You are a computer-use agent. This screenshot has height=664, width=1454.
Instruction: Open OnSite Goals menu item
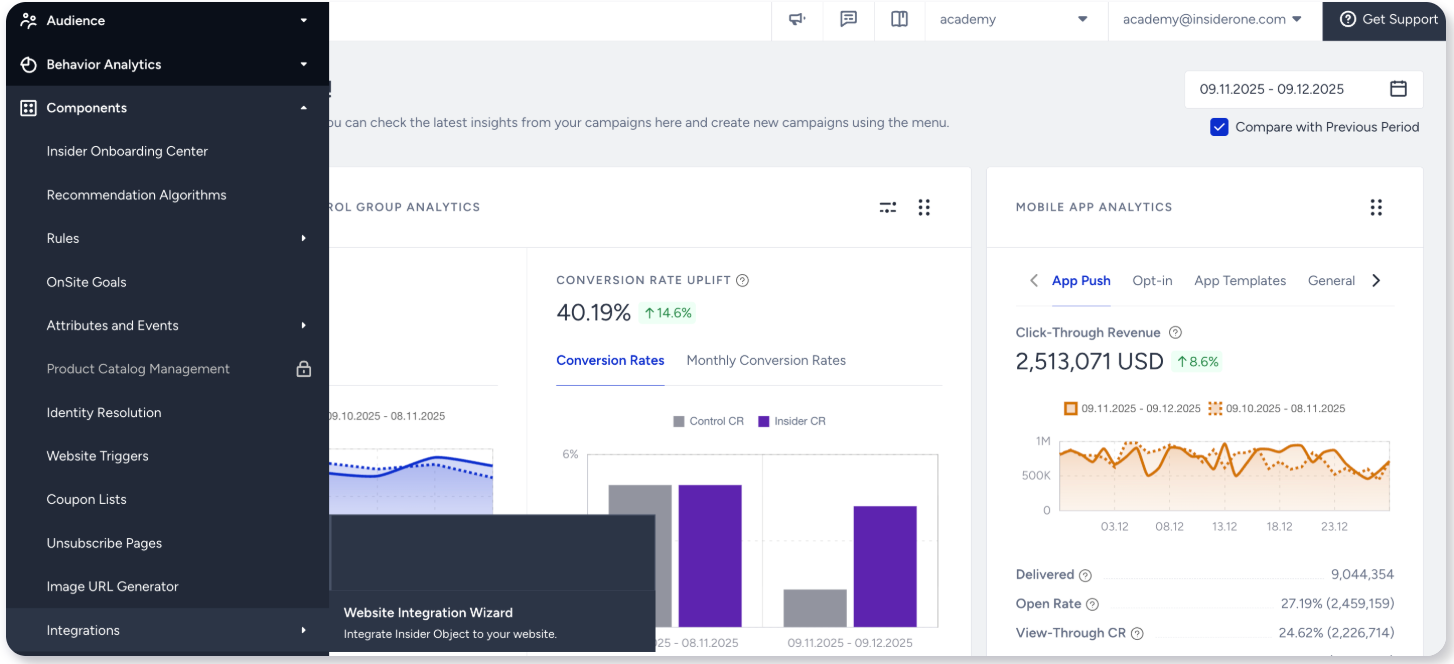point(86,282)
